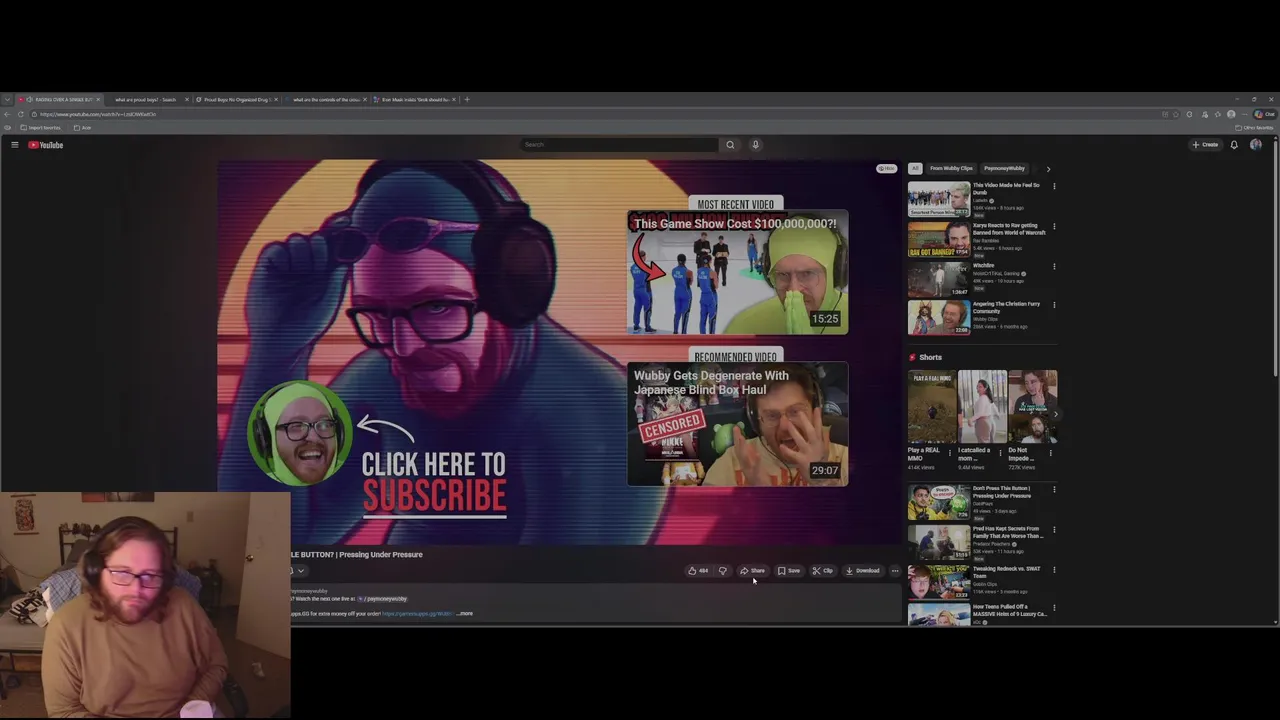Viewport: 1280px width, 720px height.
Task: Show more filter chips with right arrow
Action: coord(1048,169)
